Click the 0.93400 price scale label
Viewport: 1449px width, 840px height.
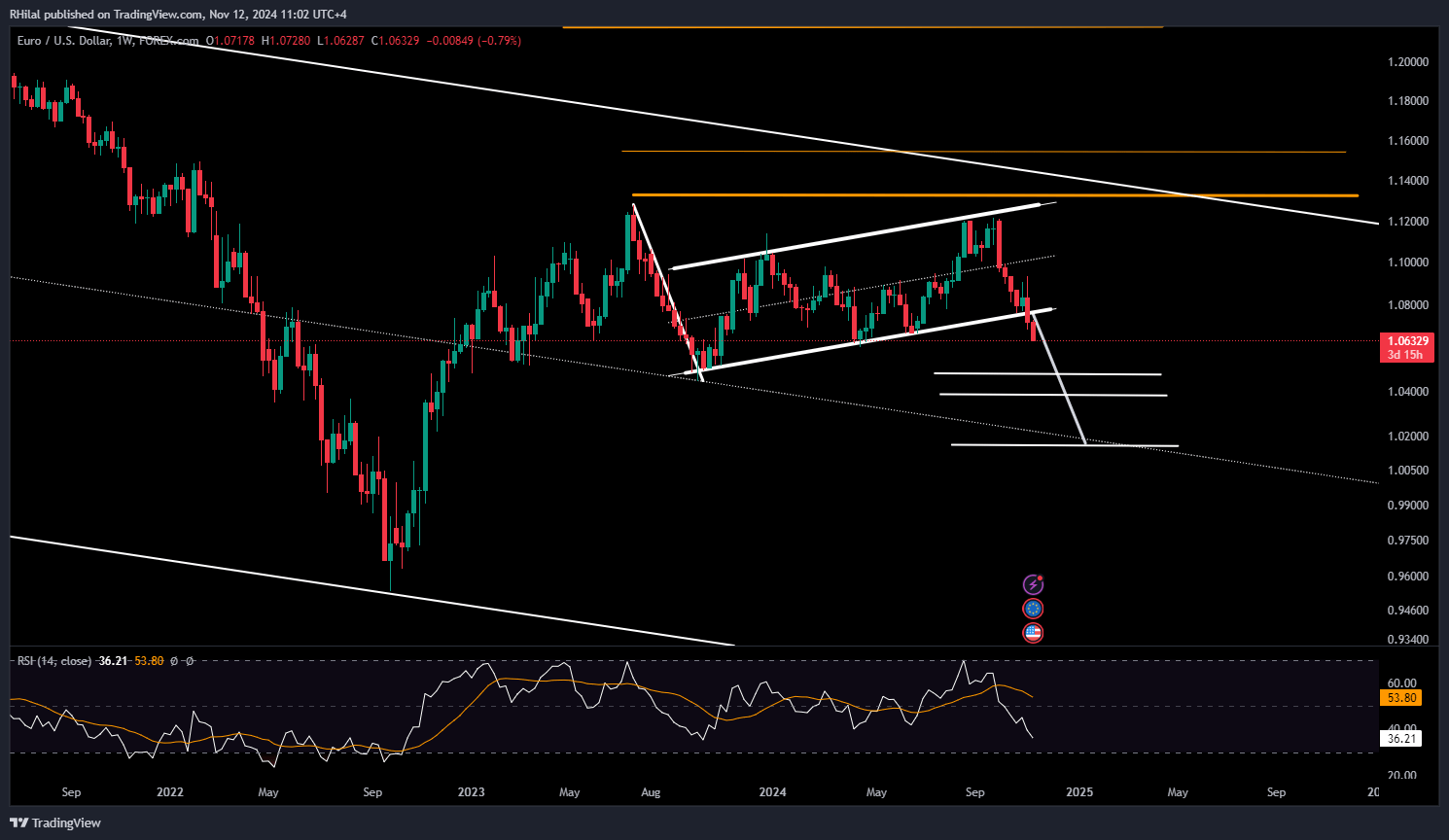pos(1407,640)
